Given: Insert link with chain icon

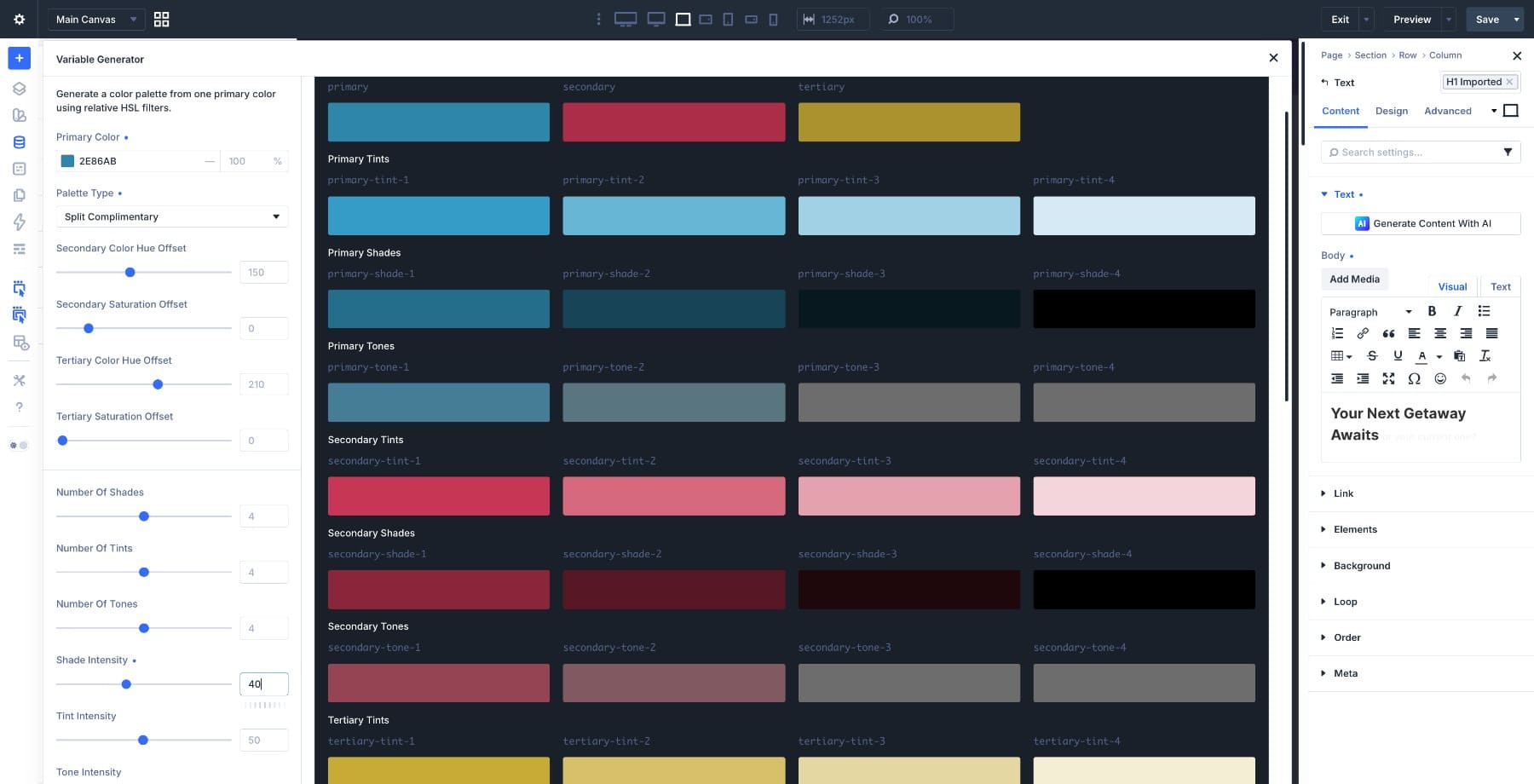Looking at the screenshot, I should [x=1363, y=333].
